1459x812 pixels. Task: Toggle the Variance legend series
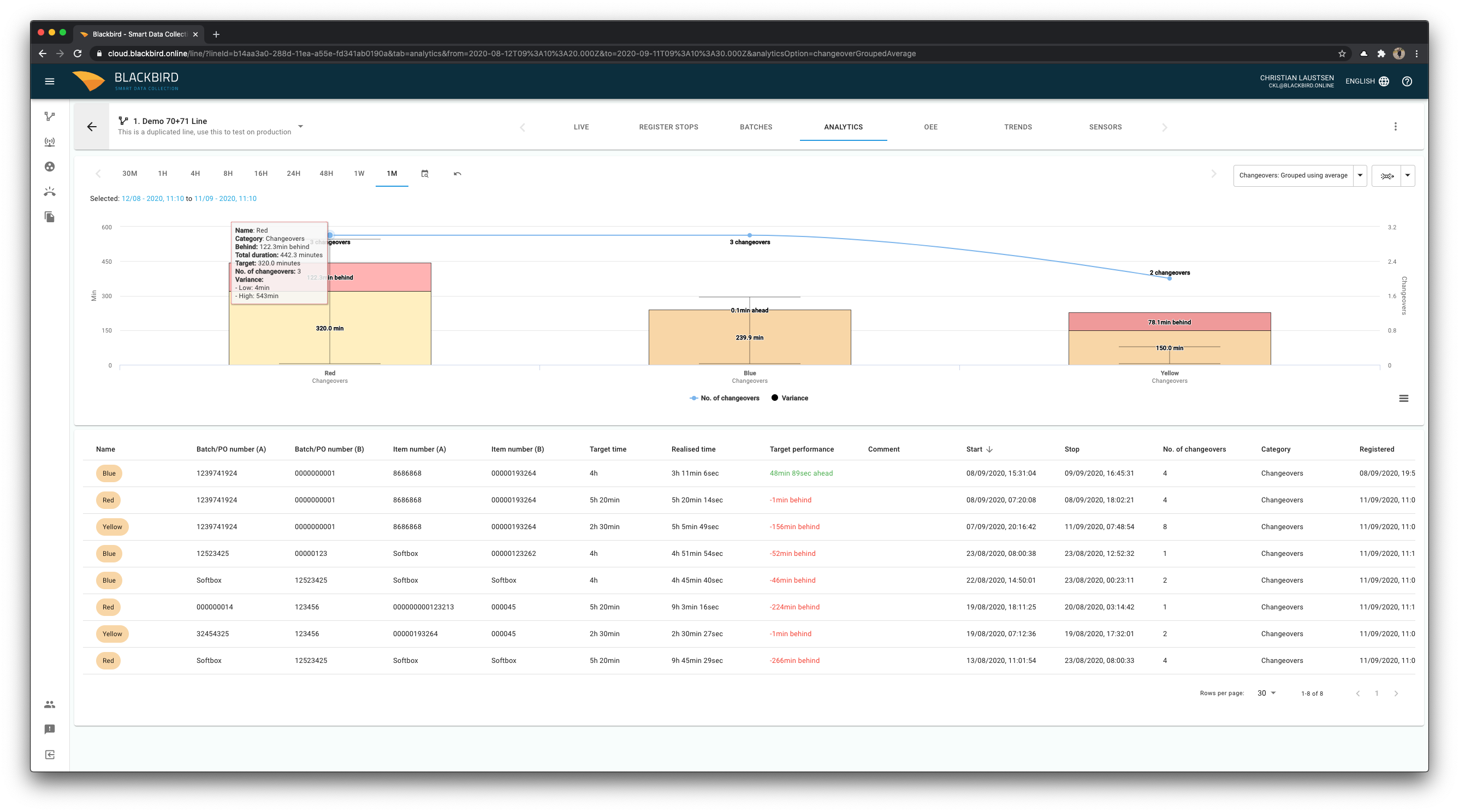[790, 398]
